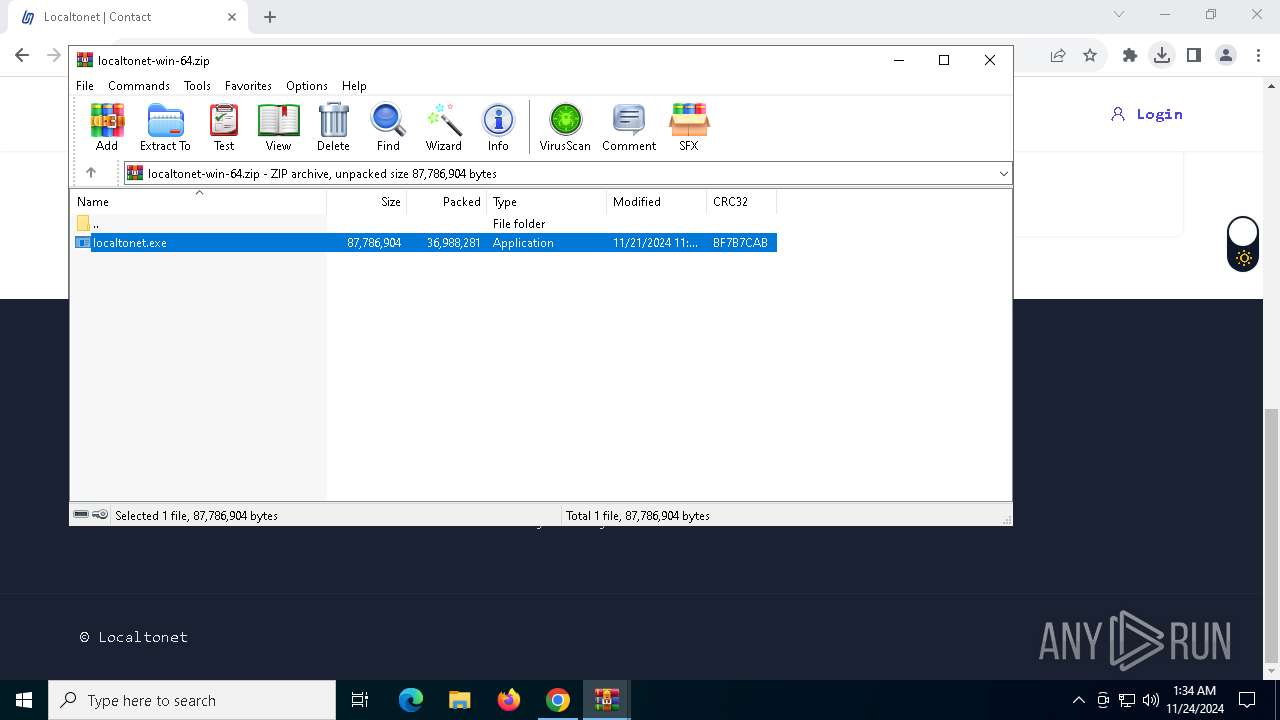The image size is (1280, 720).
Task: Toggle Chrome side panel icon
Action: coord(1194,56)
